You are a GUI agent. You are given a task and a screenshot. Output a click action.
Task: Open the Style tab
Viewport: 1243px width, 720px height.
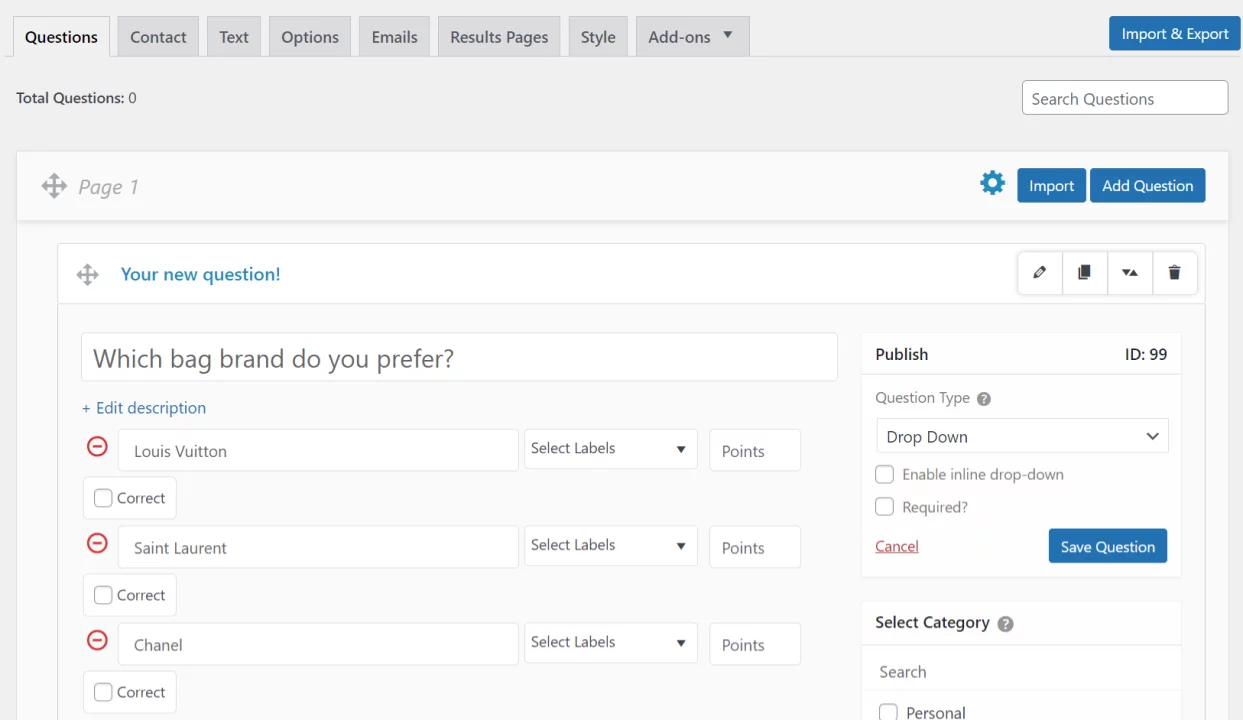click(597, 36)
